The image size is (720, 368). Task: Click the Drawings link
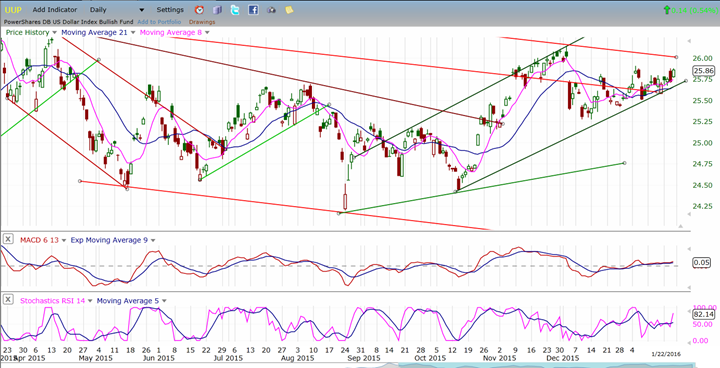coord(202,22)
